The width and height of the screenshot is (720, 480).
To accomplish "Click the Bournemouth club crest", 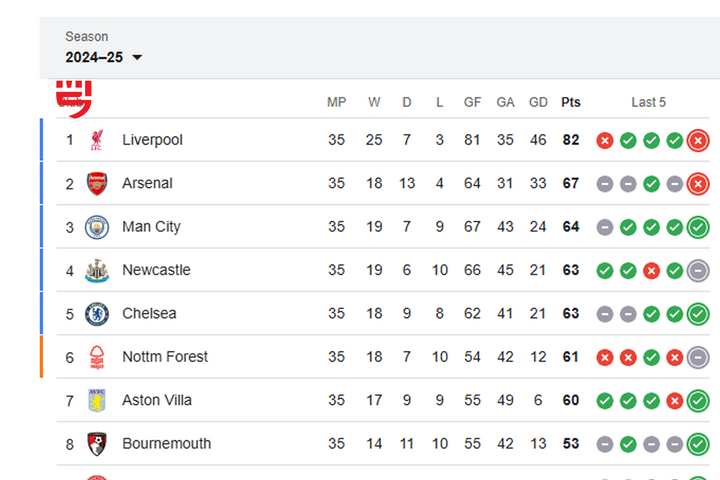I will click(97, 444).
